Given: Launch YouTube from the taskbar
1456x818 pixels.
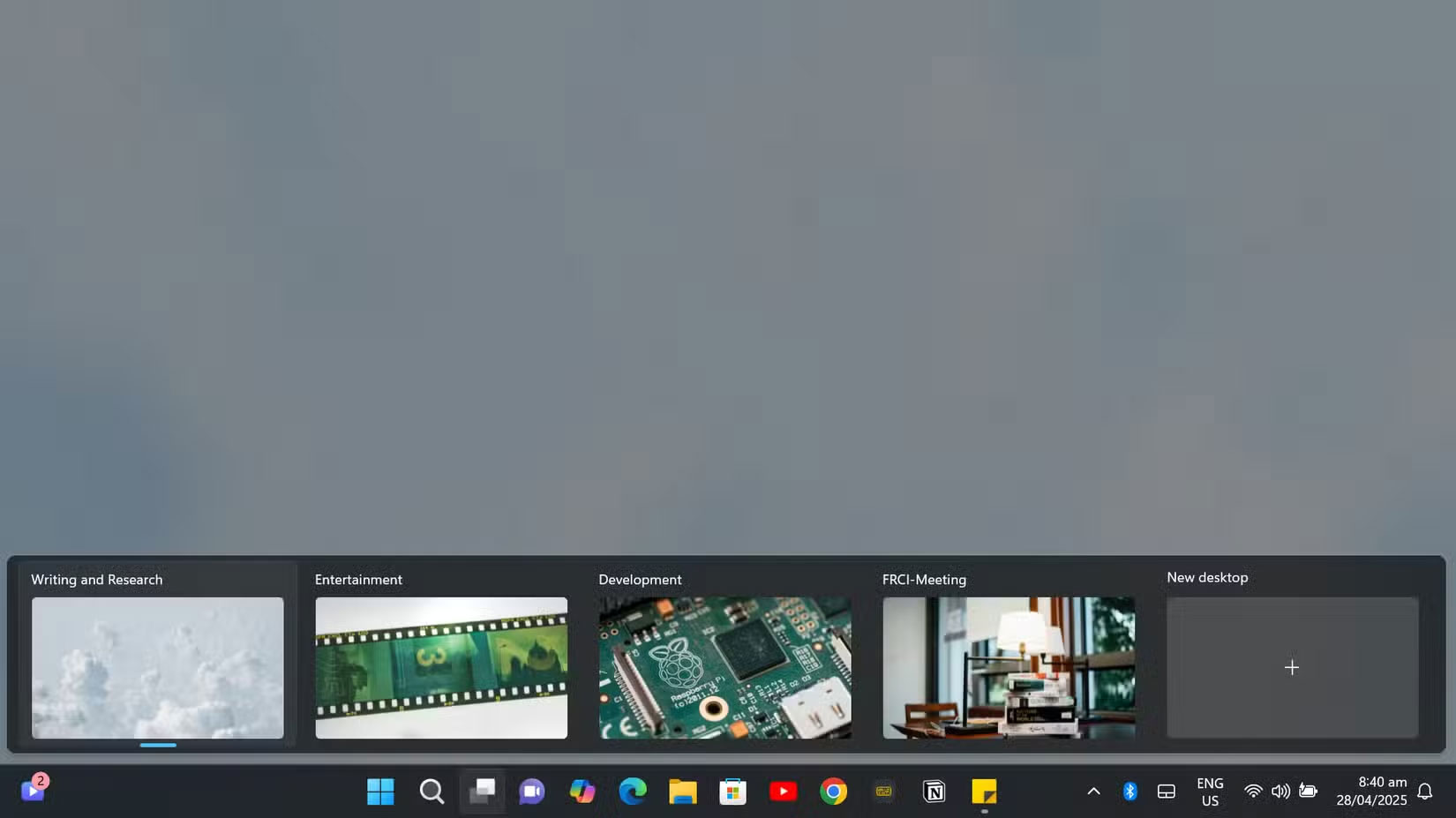Looking at the screenshot, I should (x=783, y=792).
